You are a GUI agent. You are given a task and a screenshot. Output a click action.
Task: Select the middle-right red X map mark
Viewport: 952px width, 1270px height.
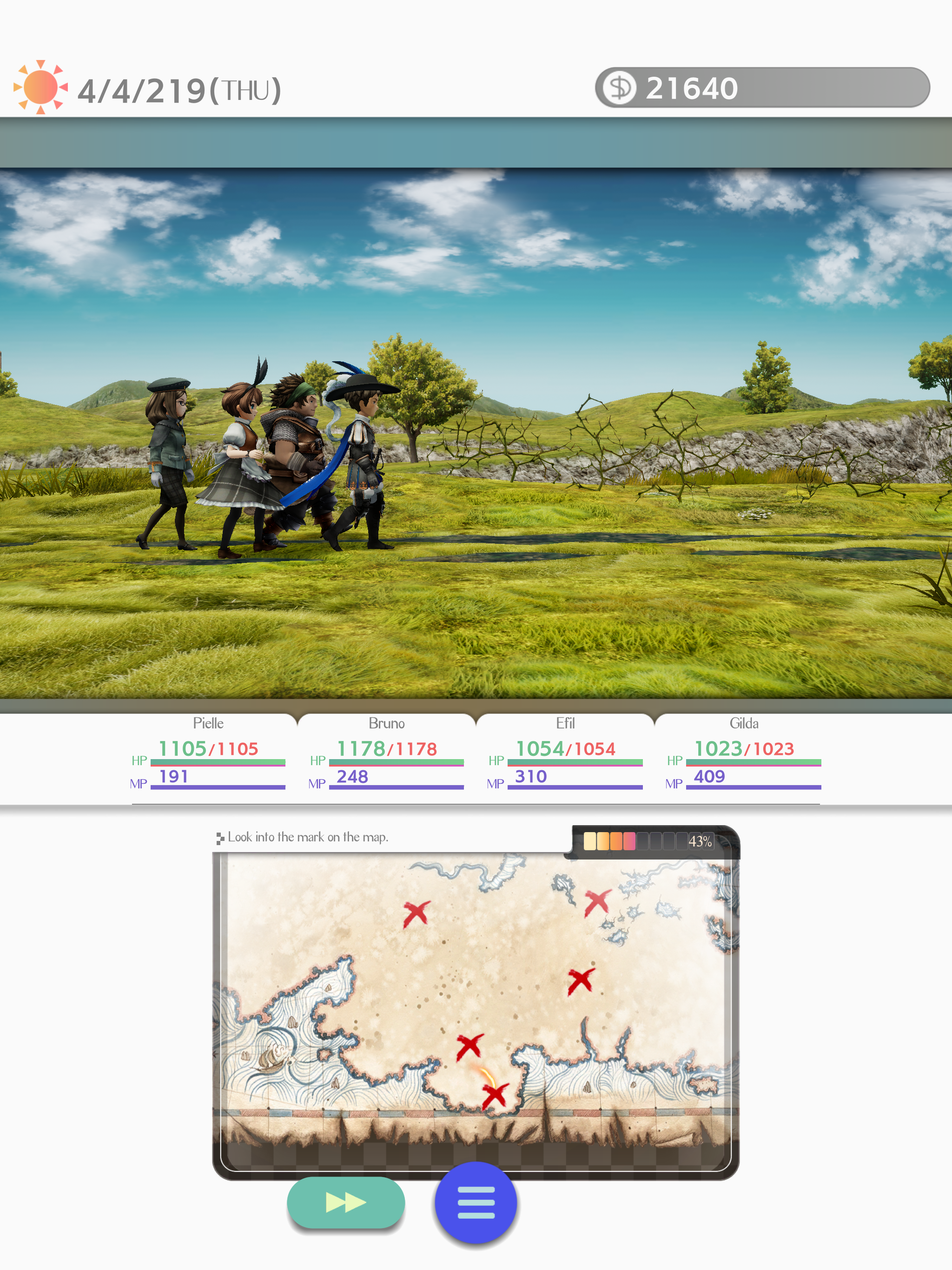coord(581,981)
